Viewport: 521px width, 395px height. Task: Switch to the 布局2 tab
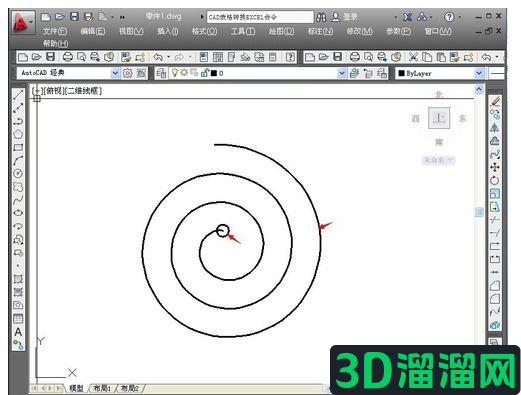pyautogui.click(x=130, y=388)
